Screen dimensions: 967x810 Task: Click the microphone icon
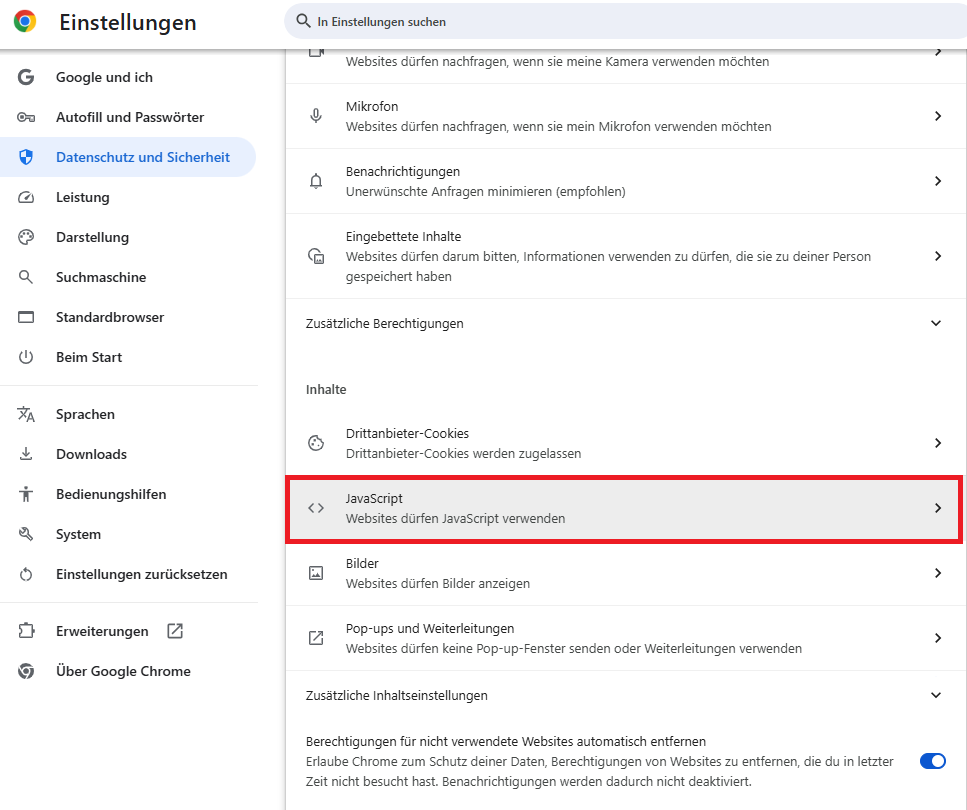316,116
